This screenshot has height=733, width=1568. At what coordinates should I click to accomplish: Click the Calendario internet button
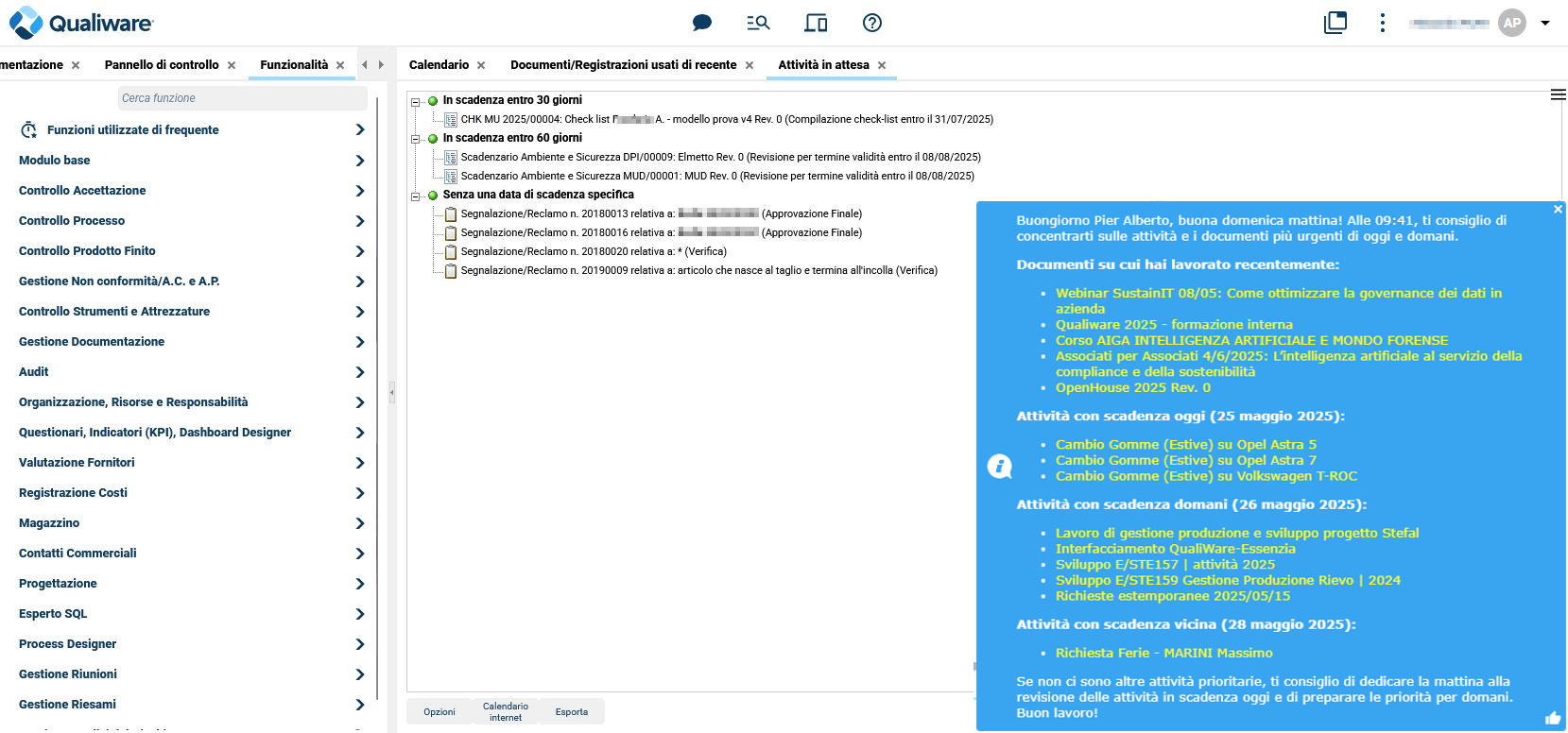[506, 712]
